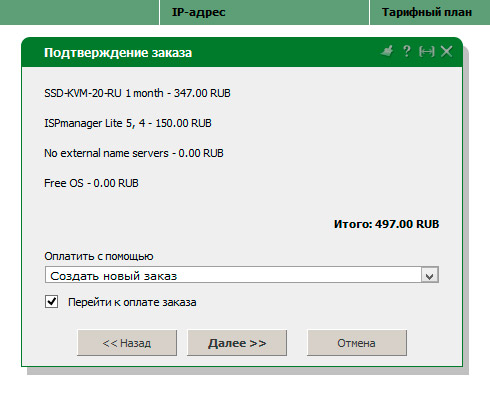Select the ISPmanager Lite 5, 4 line

(128, 123)
